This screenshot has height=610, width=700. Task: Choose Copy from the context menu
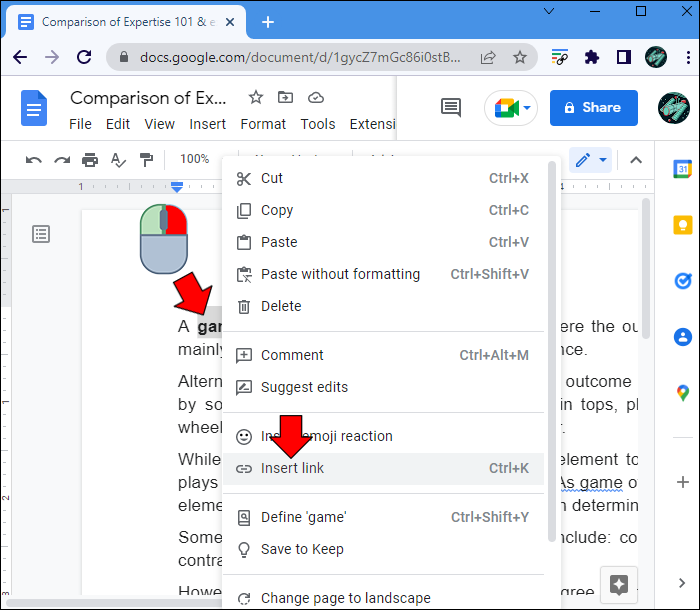[383, 210]
